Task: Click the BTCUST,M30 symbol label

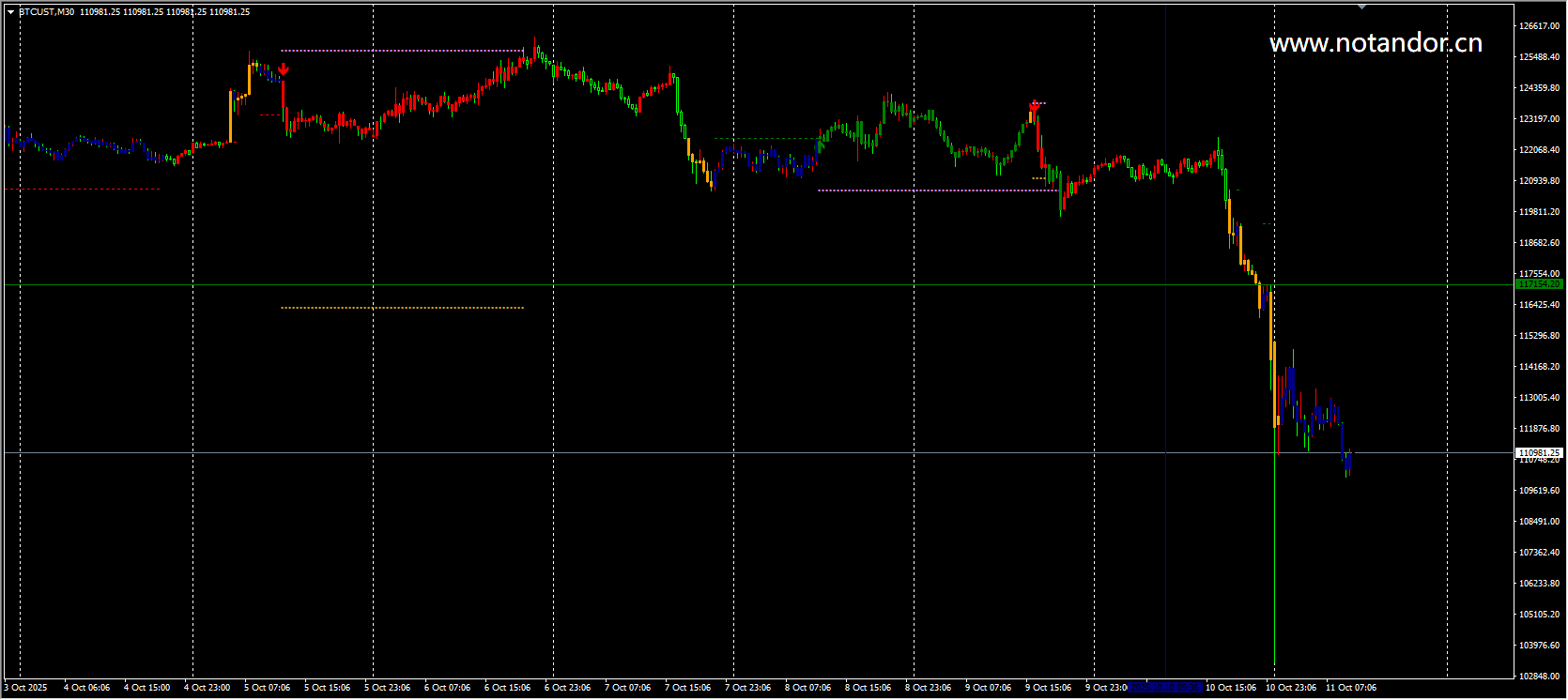Action: point(47,12)
